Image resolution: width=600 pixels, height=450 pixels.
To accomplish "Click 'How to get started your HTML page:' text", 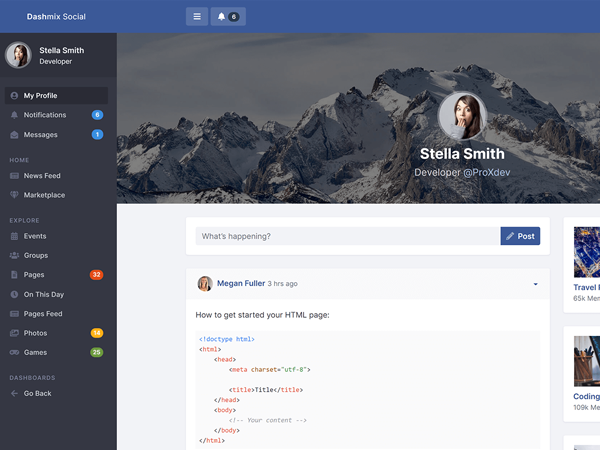I will point(262,315).
